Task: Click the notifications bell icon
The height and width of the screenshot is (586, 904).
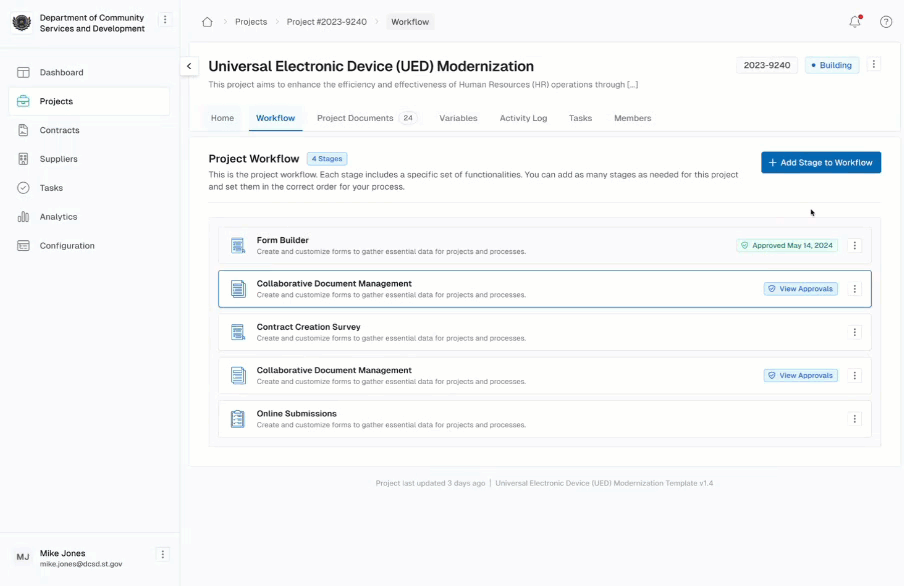Action: click(x=855, y=21)
